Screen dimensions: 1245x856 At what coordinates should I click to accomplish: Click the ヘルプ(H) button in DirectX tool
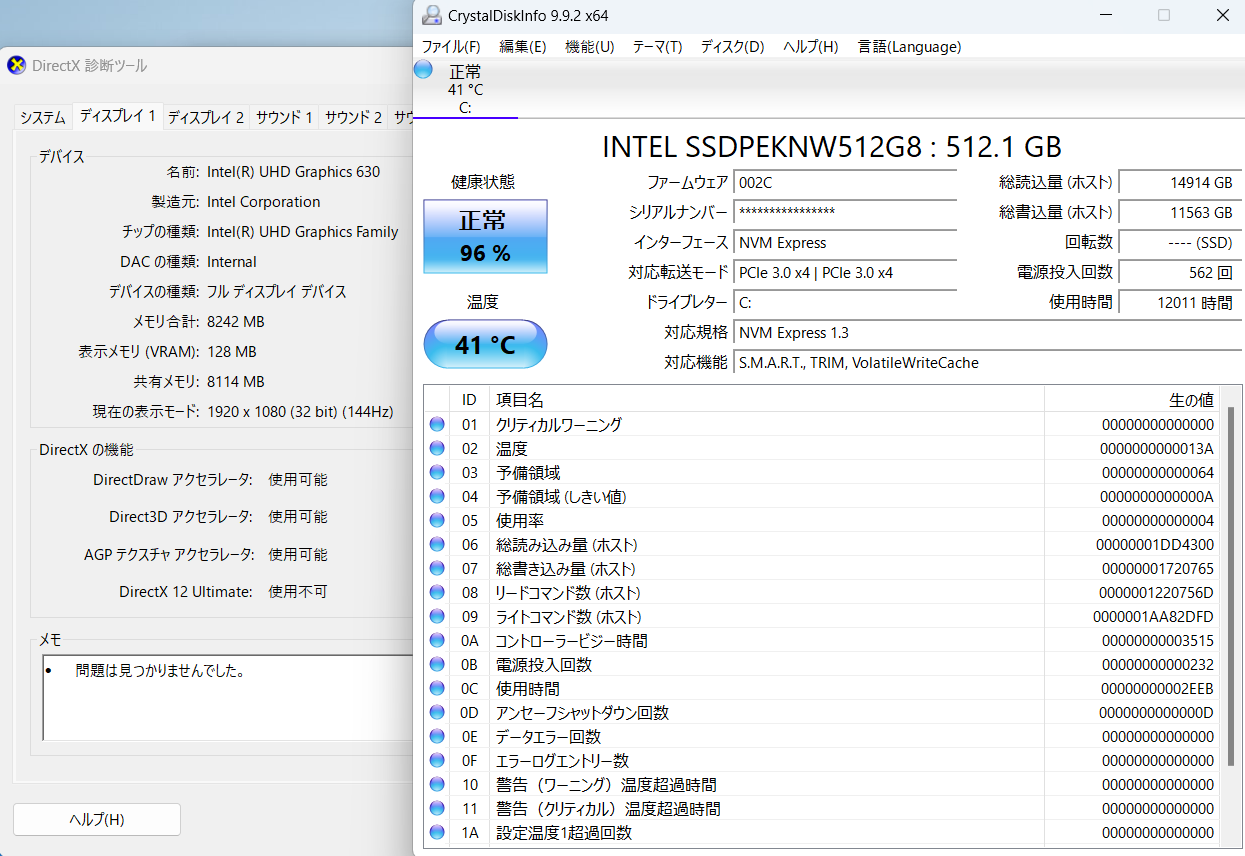97,819
